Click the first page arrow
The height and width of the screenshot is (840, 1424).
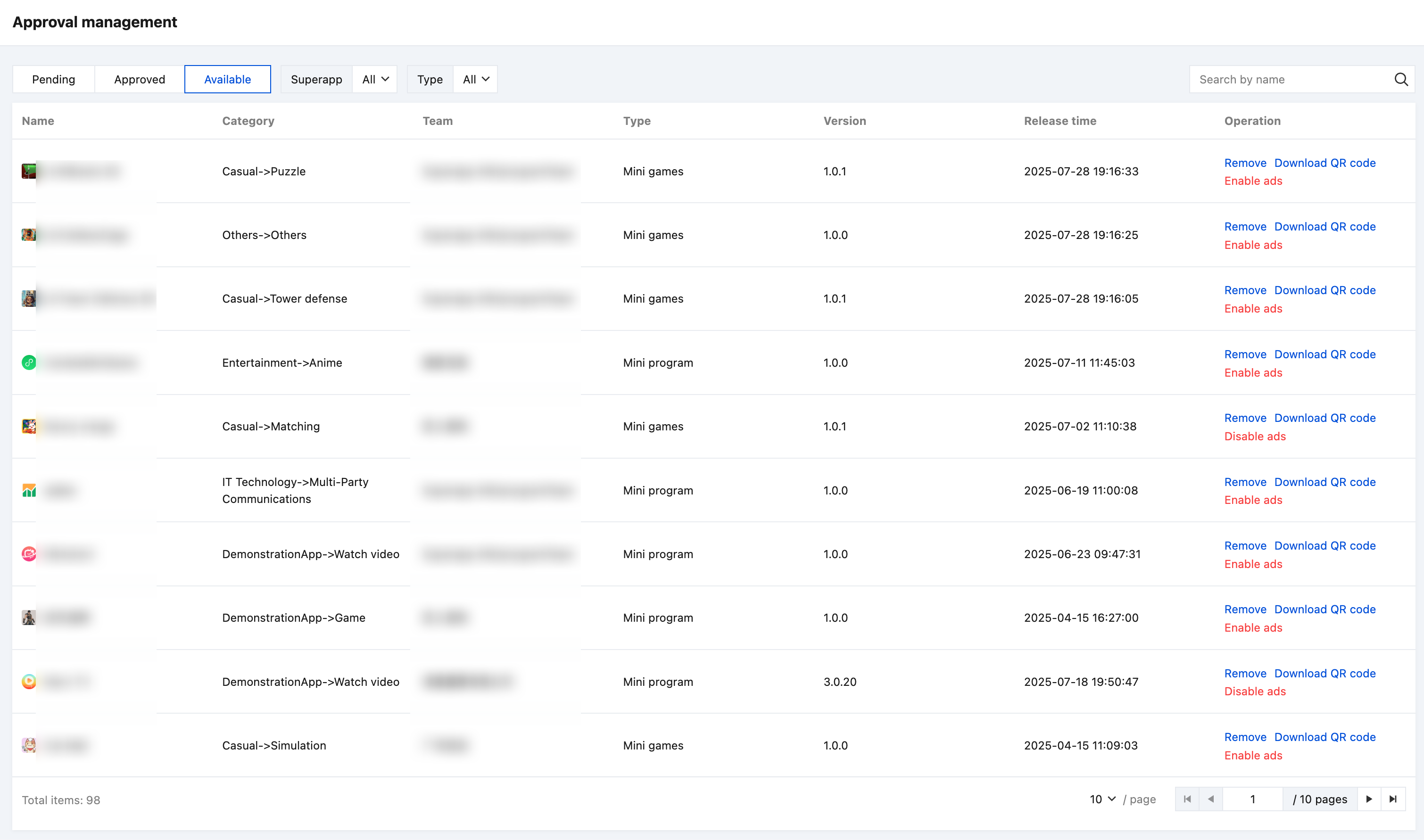tap(1187, 799)
